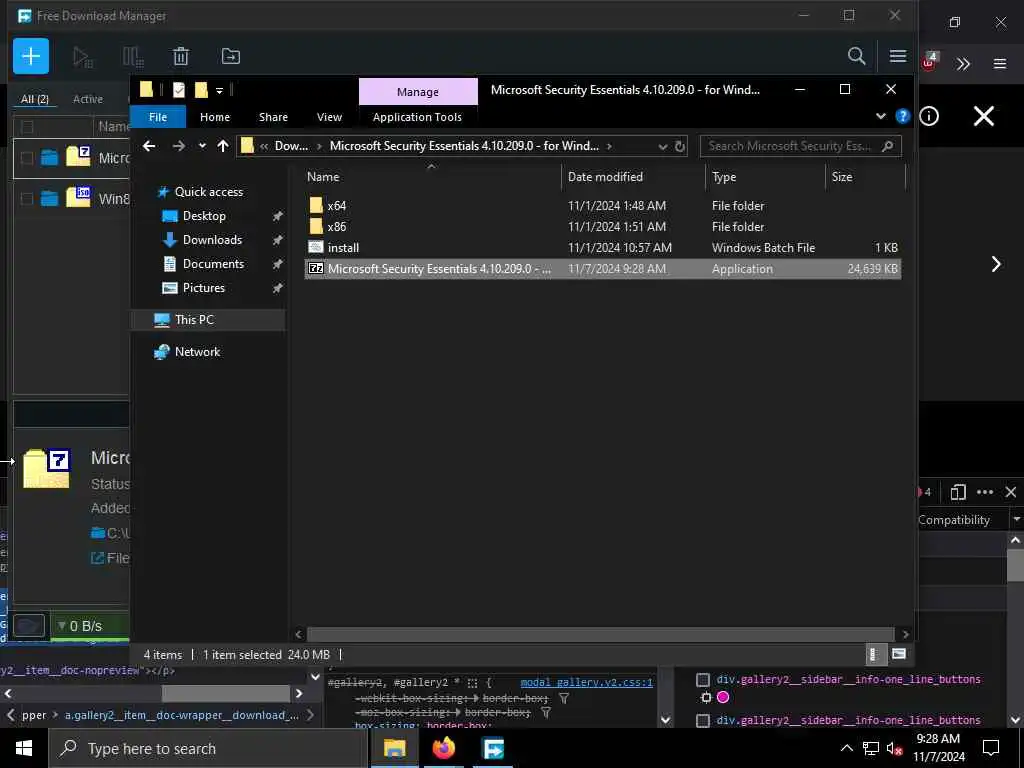Open the Share ribbon tab
Screen dimensions: 1024x768
click(273, 117)
